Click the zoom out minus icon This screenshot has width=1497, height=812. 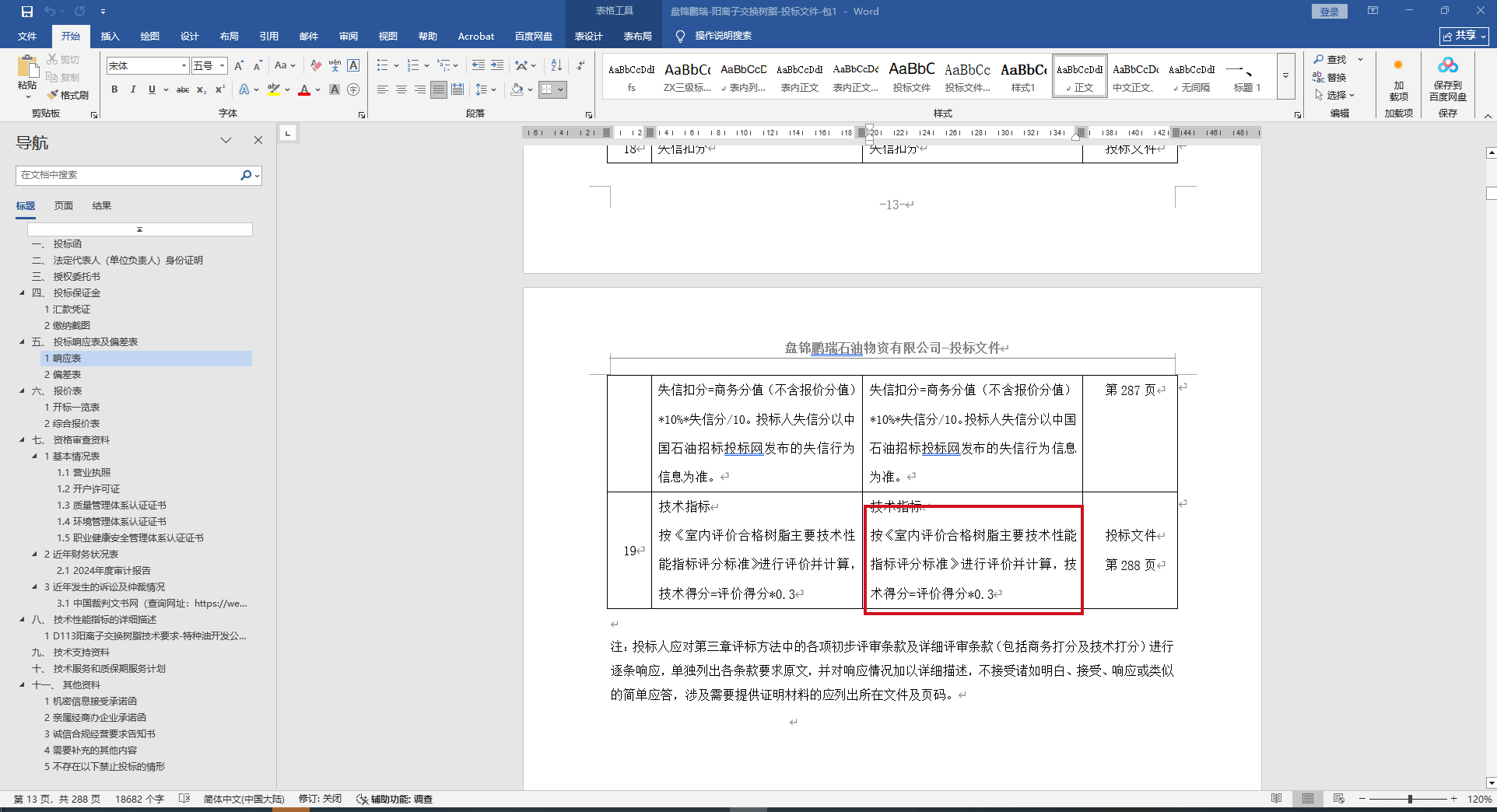click(x=1362, y=799)
